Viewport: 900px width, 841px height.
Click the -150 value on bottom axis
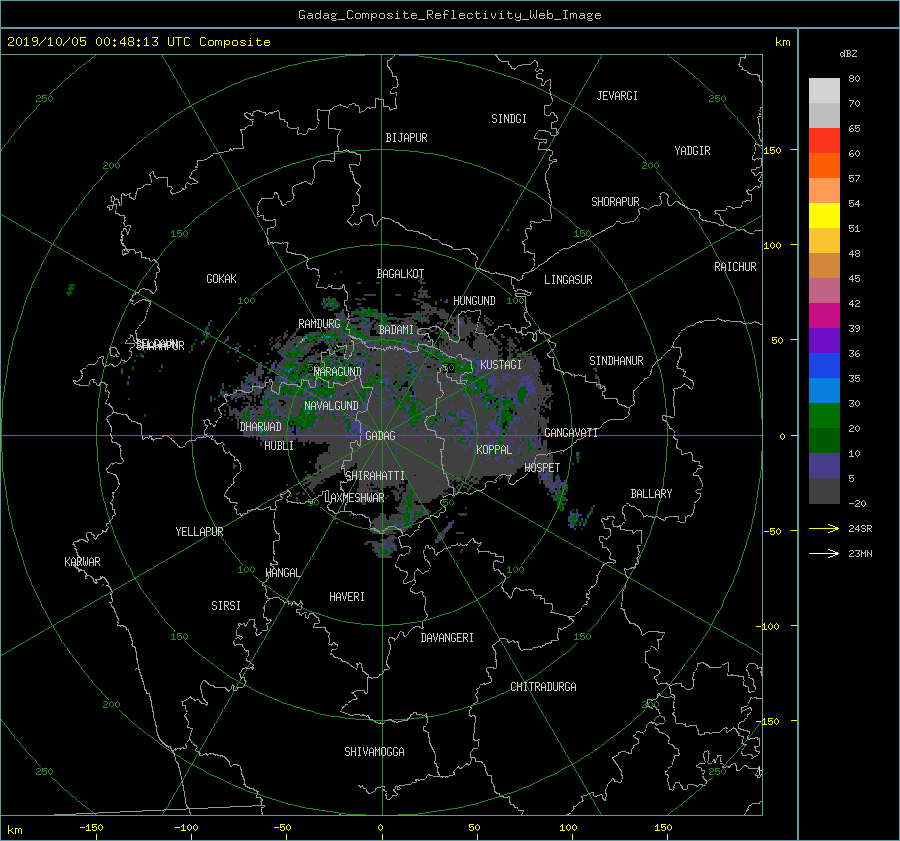(91, 828)
